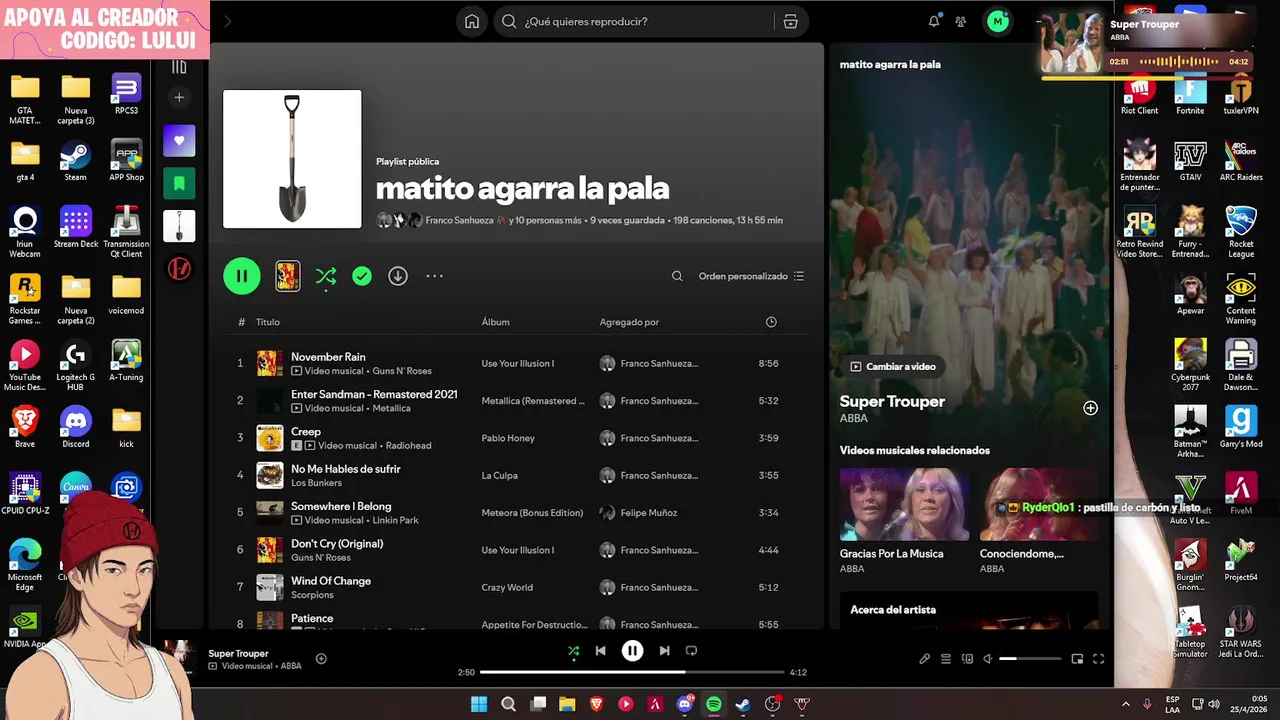Viewport: 1280px width, 720px height.
Task: Open the notifications bell in Spotify
Action: click(934, 21)
